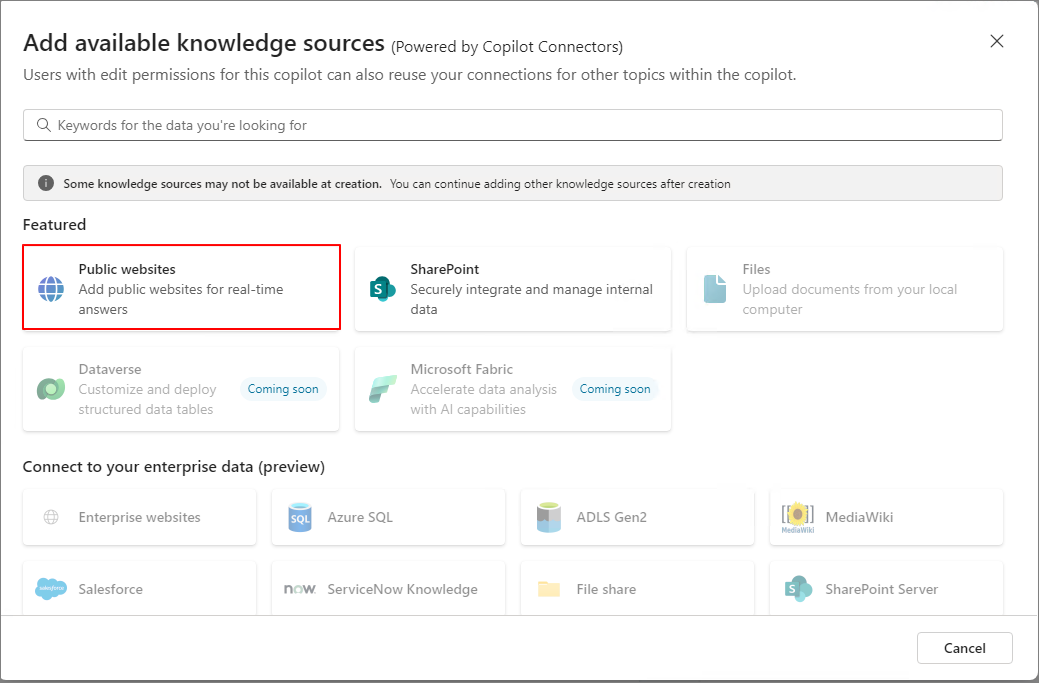1039x683 pixels.
Task: Click the ServiceNow 'now' logo icon
Action: click(300, 589)
